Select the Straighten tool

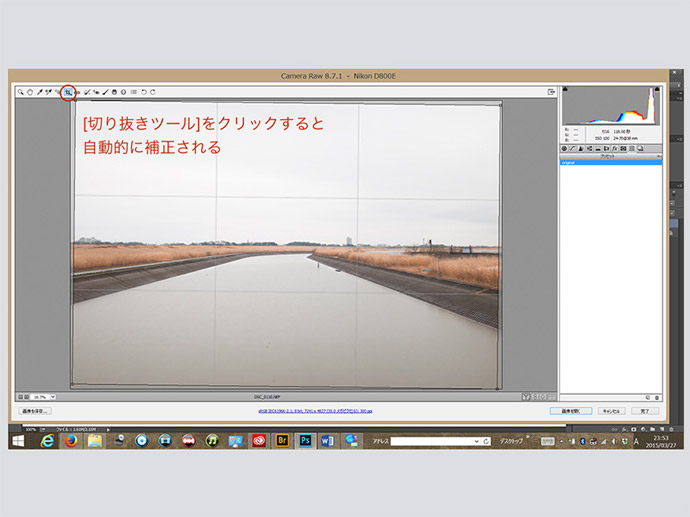click(x=77, y=92)
